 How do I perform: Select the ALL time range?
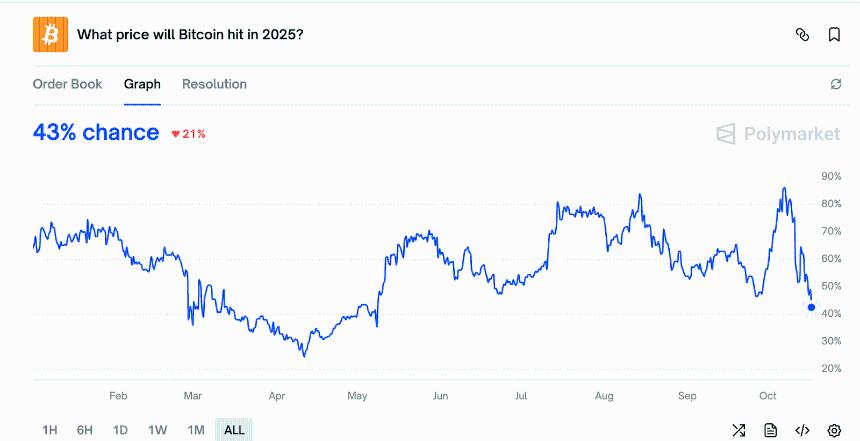coord(234,430)
